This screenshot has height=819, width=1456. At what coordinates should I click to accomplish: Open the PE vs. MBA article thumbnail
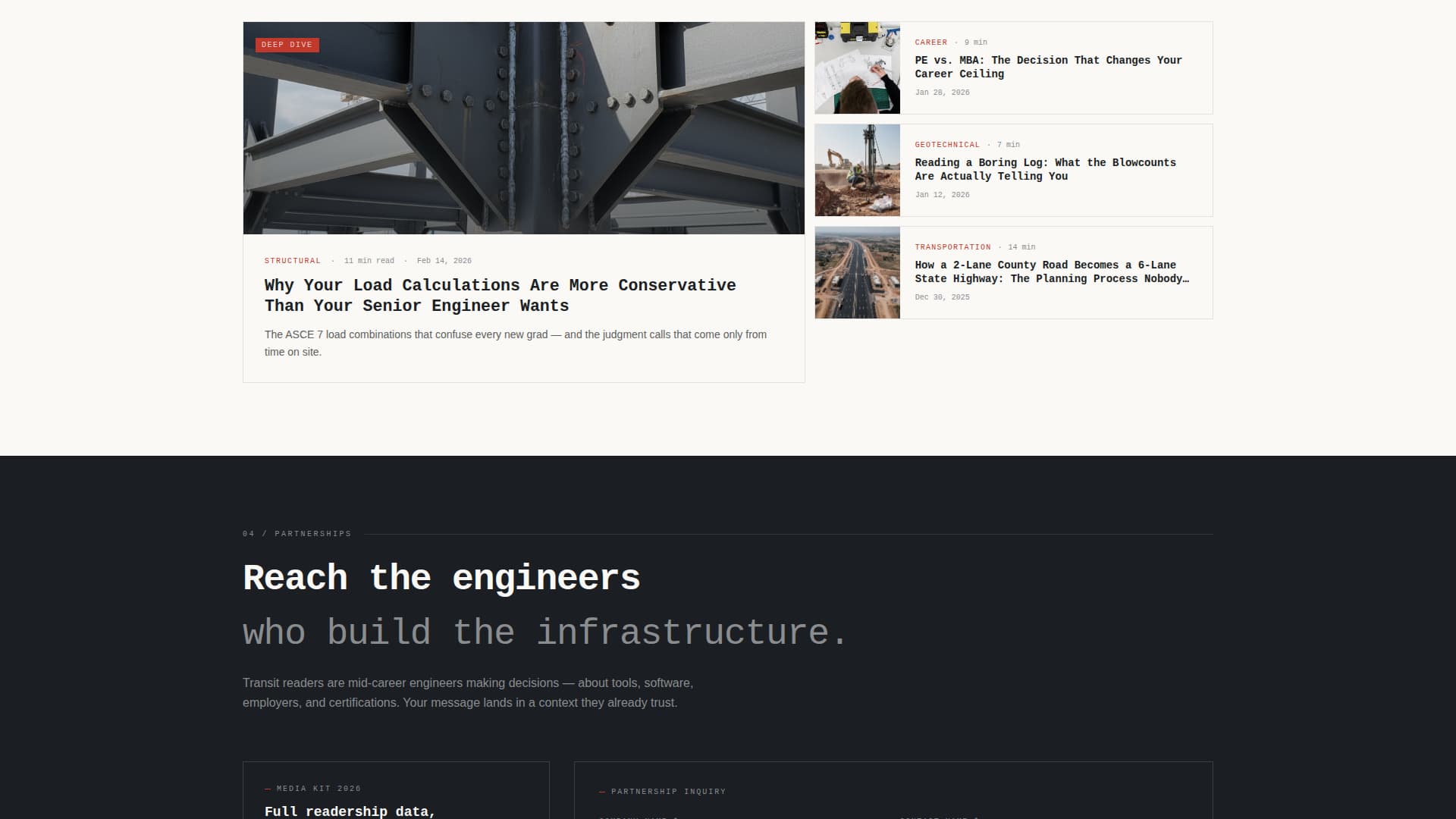pos(858,68)
